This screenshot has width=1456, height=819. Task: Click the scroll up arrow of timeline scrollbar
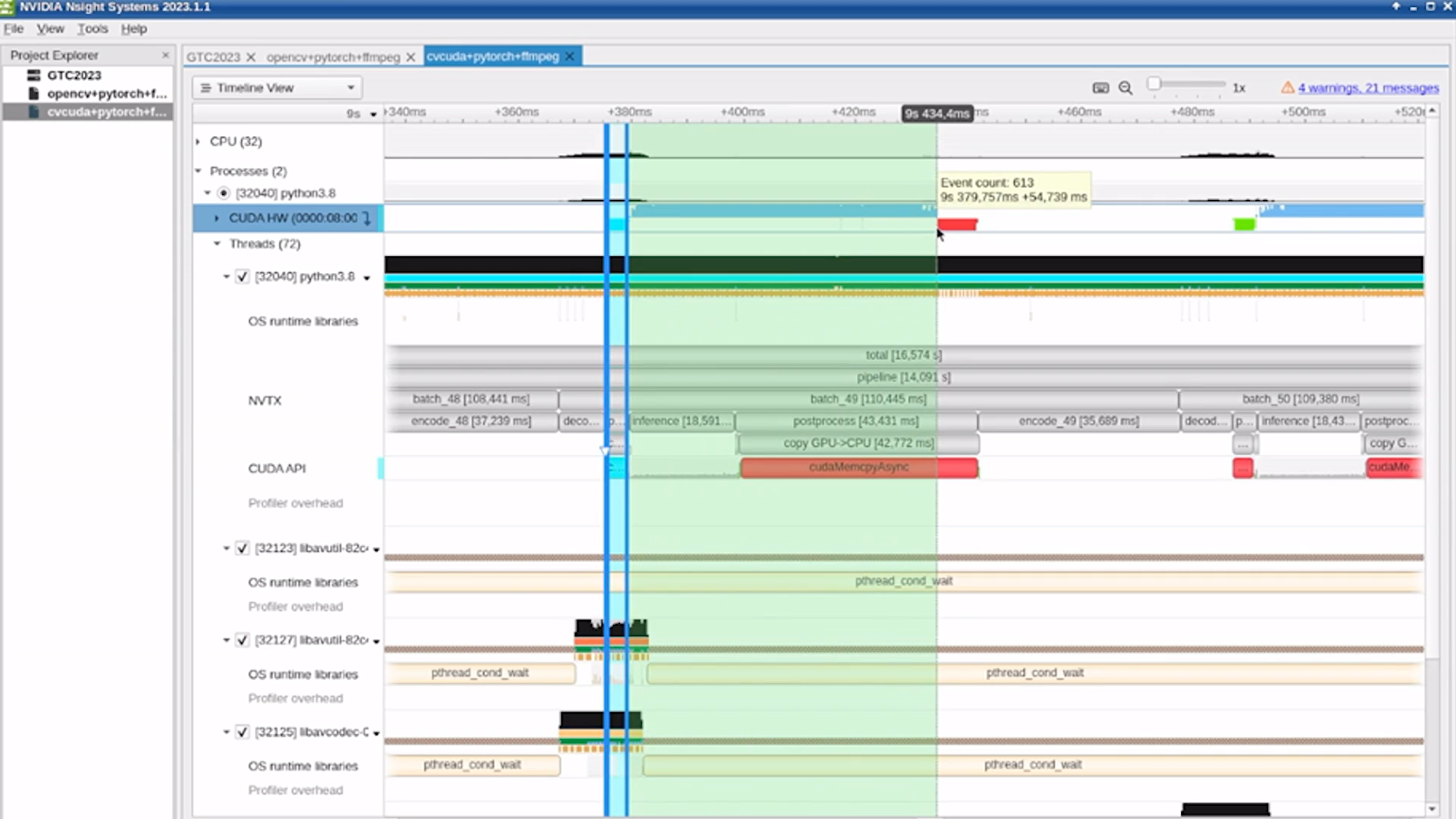[x=1432, y=111]
